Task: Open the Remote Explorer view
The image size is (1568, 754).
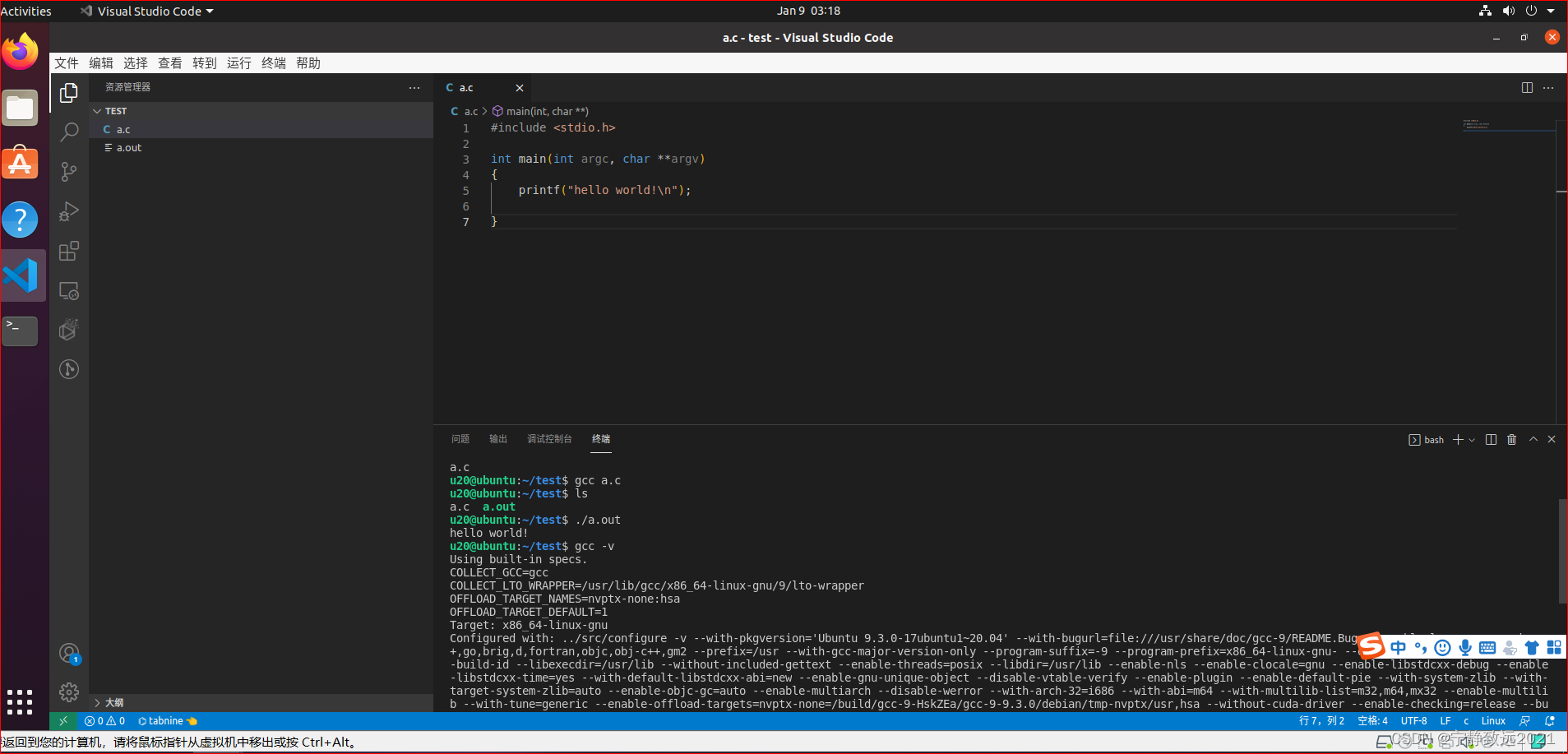Action: click(69, 290)
